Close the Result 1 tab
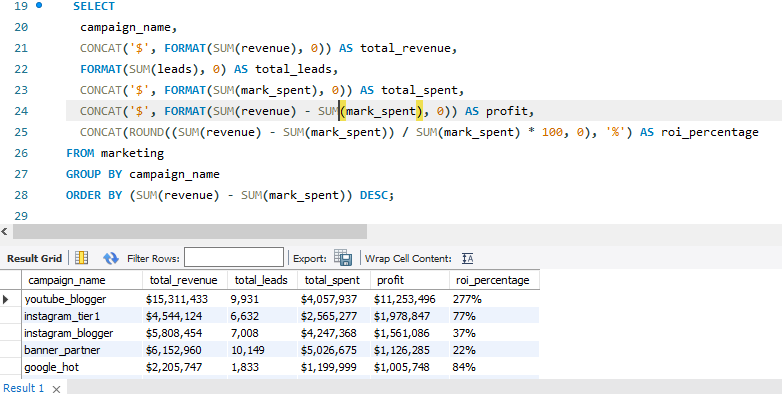Viewport: 782px width, 394px height. (56, 389)
